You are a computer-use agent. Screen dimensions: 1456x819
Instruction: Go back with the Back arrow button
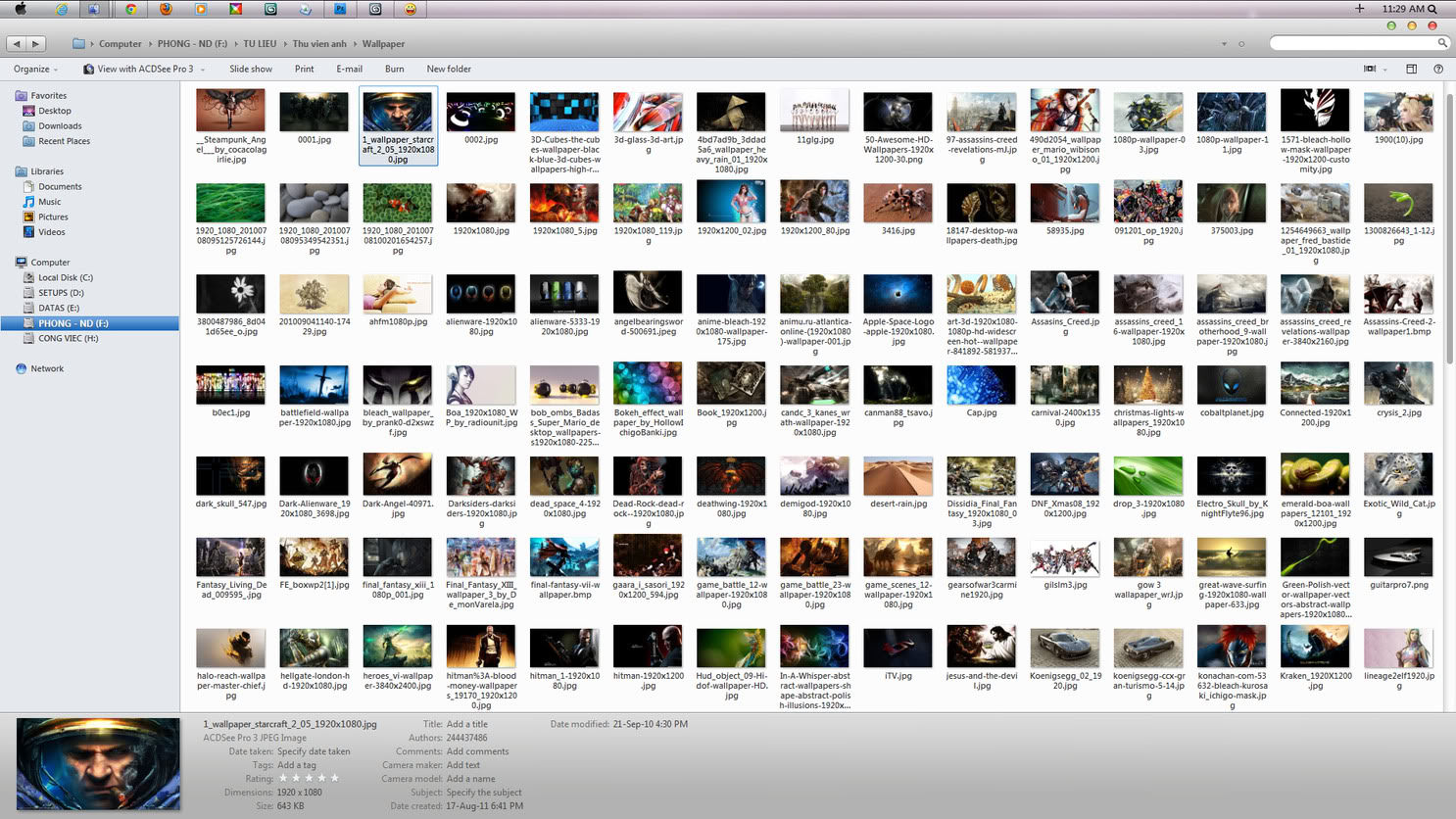click(17, 43)
